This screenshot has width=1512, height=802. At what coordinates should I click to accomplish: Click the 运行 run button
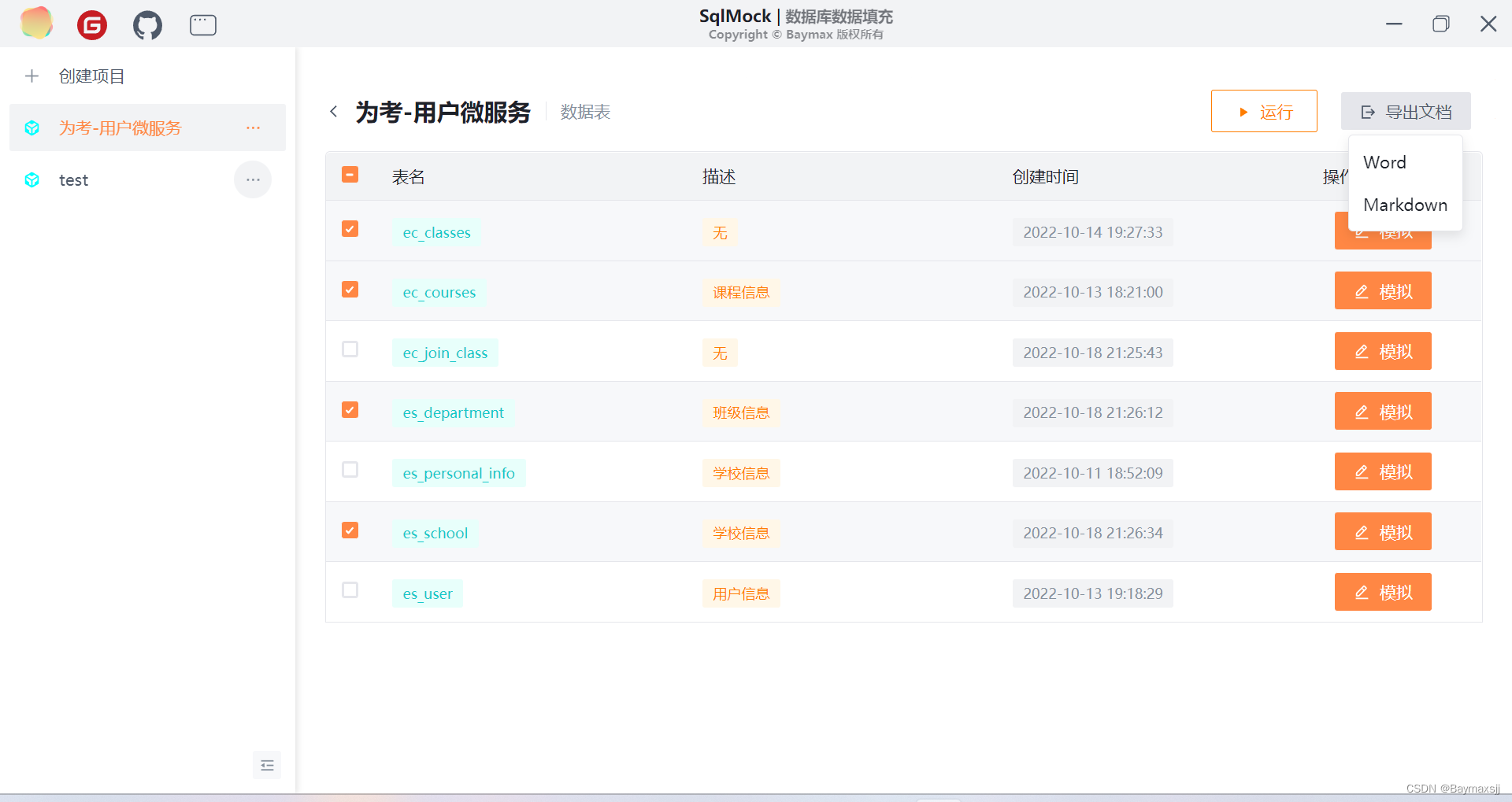pyautogui.click(x=1264, y=111)
